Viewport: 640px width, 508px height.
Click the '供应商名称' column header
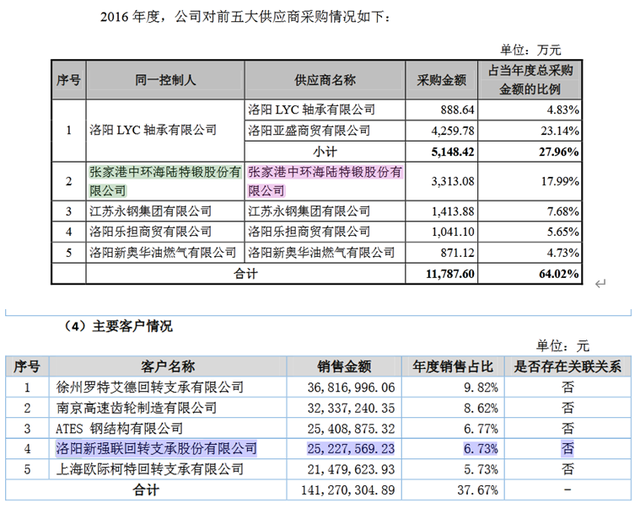[x=325, y=80]
